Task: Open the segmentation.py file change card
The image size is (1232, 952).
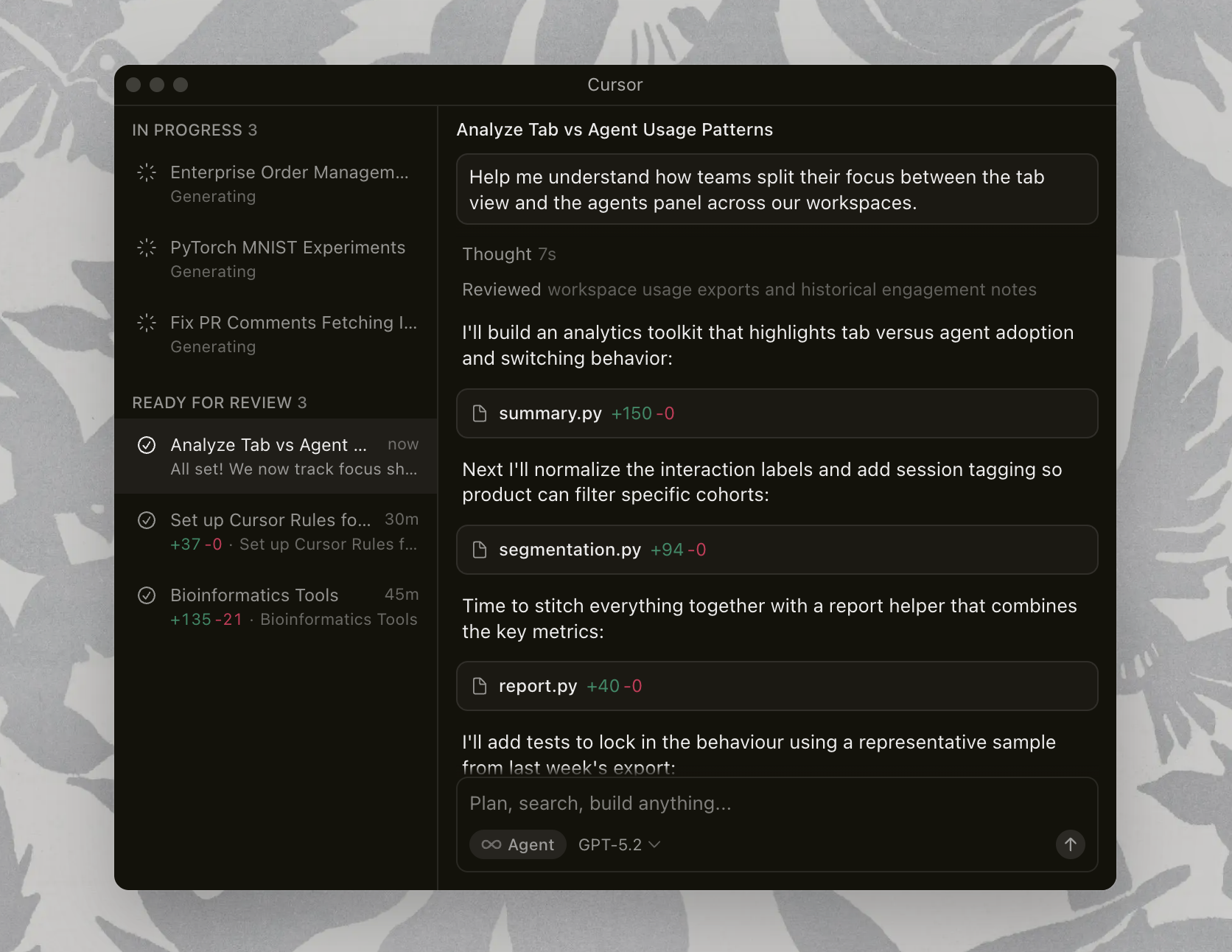Action: tap(777, 550)
